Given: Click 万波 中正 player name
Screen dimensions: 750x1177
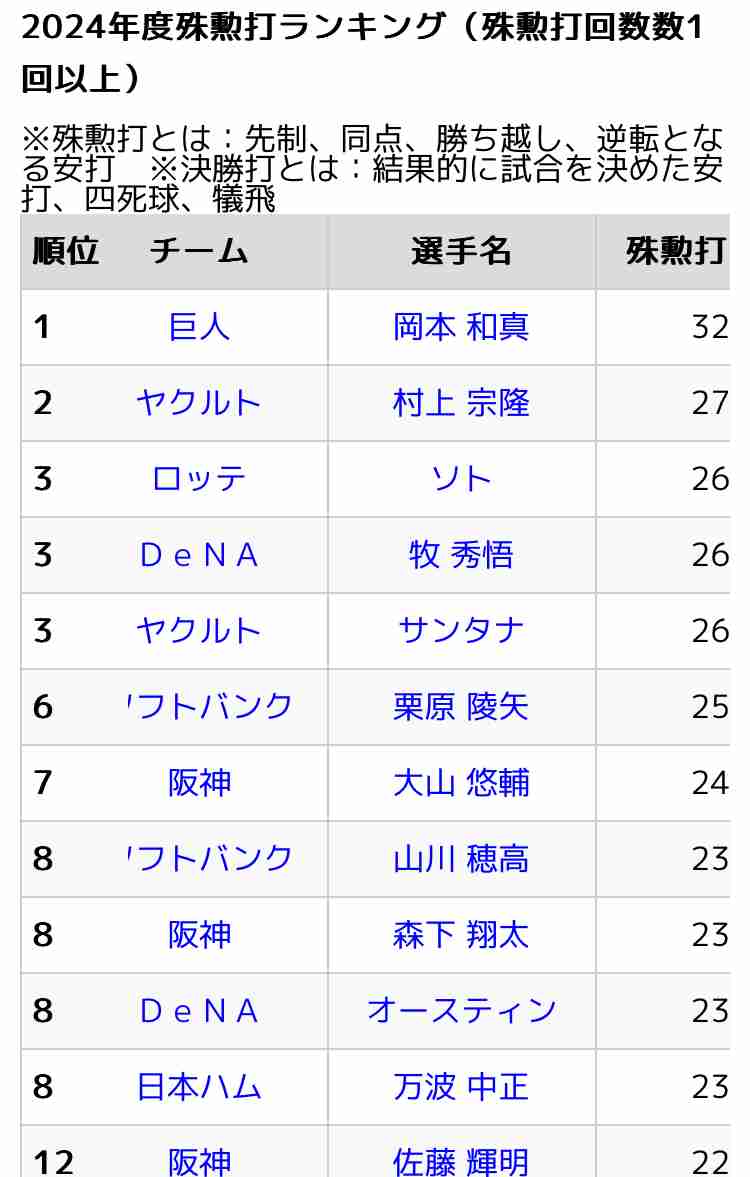Looking at the screenshot, I should pyautogui.click(x=461, y=1087).
